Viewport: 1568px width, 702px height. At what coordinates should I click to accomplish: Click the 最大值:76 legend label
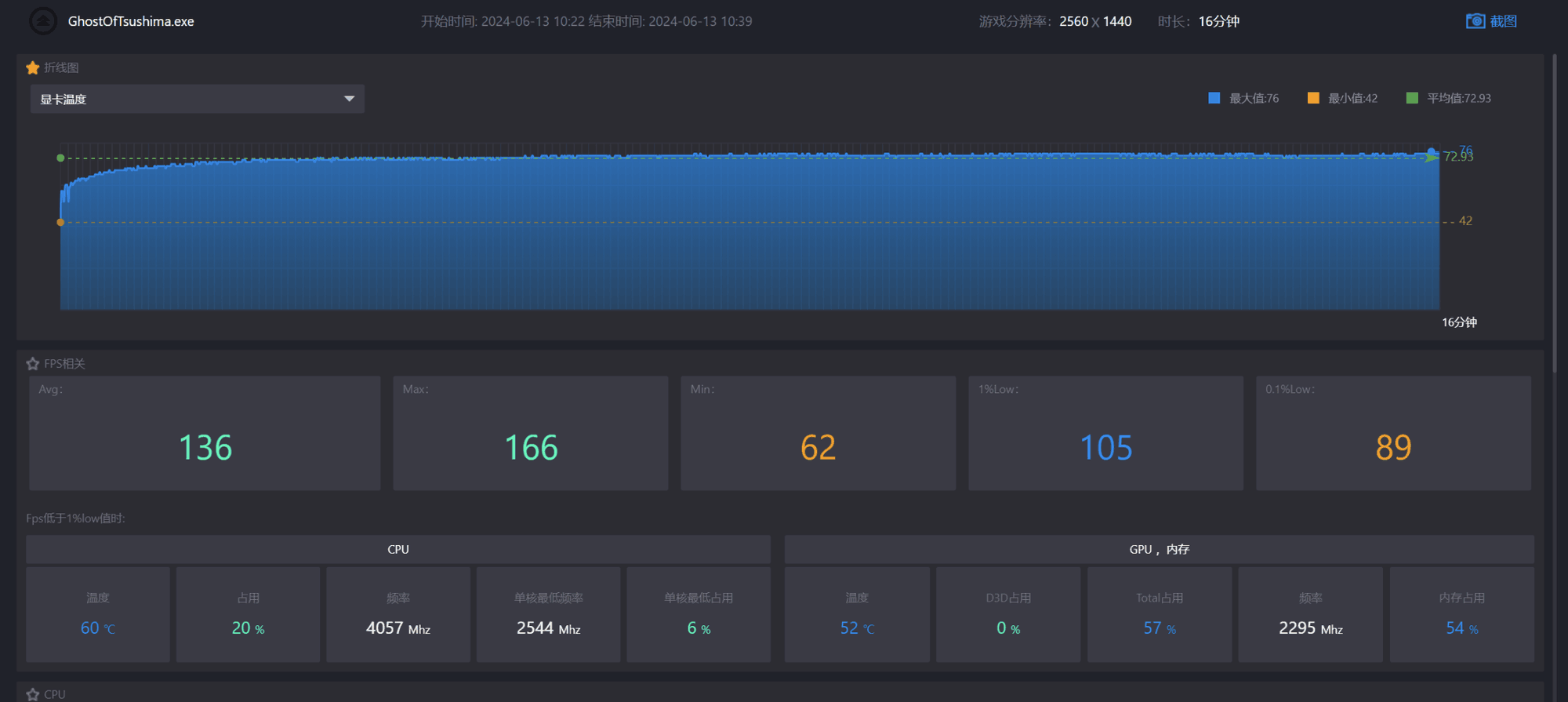click(1254, 98)
